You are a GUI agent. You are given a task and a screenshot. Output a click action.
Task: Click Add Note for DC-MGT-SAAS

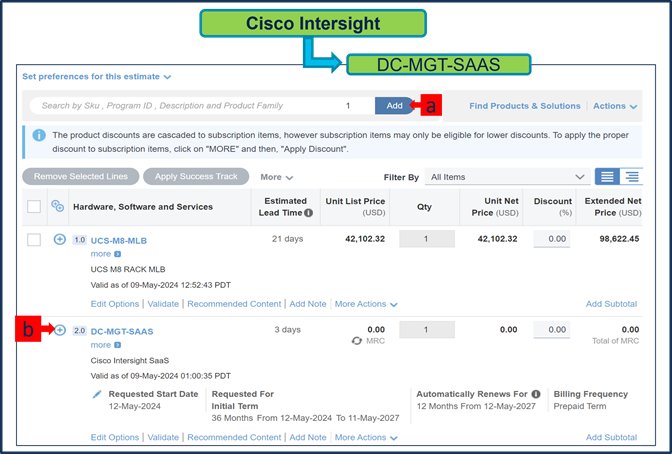point(308,437)
